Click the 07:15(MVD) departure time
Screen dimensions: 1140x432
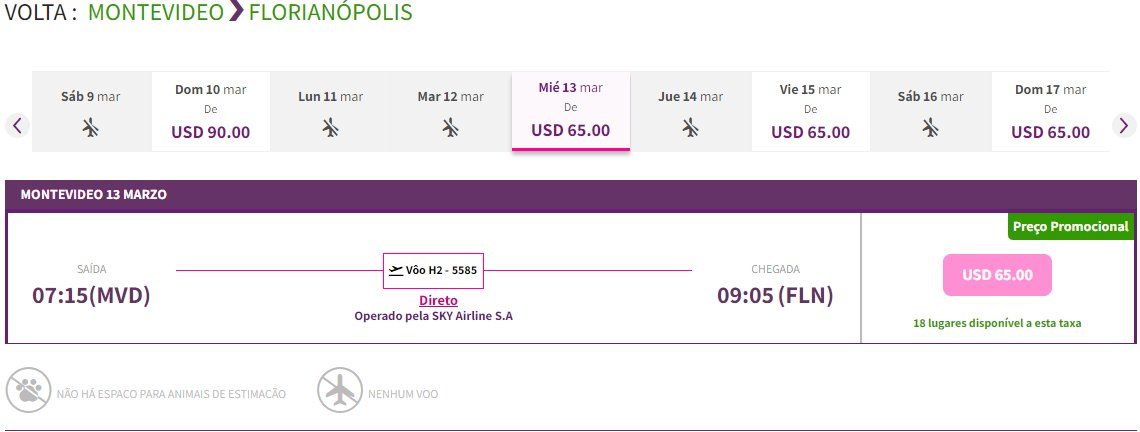pyautogui.click(x=91, y=295)
